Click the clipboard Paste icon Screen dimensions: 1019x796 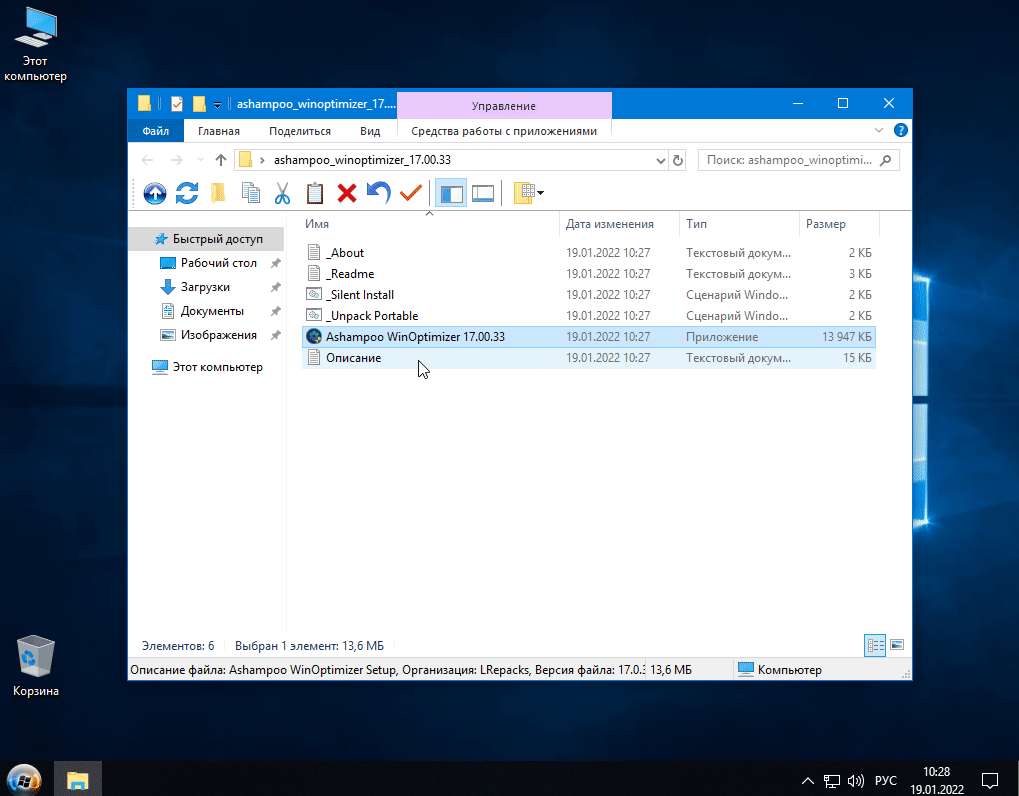(315, 193)
